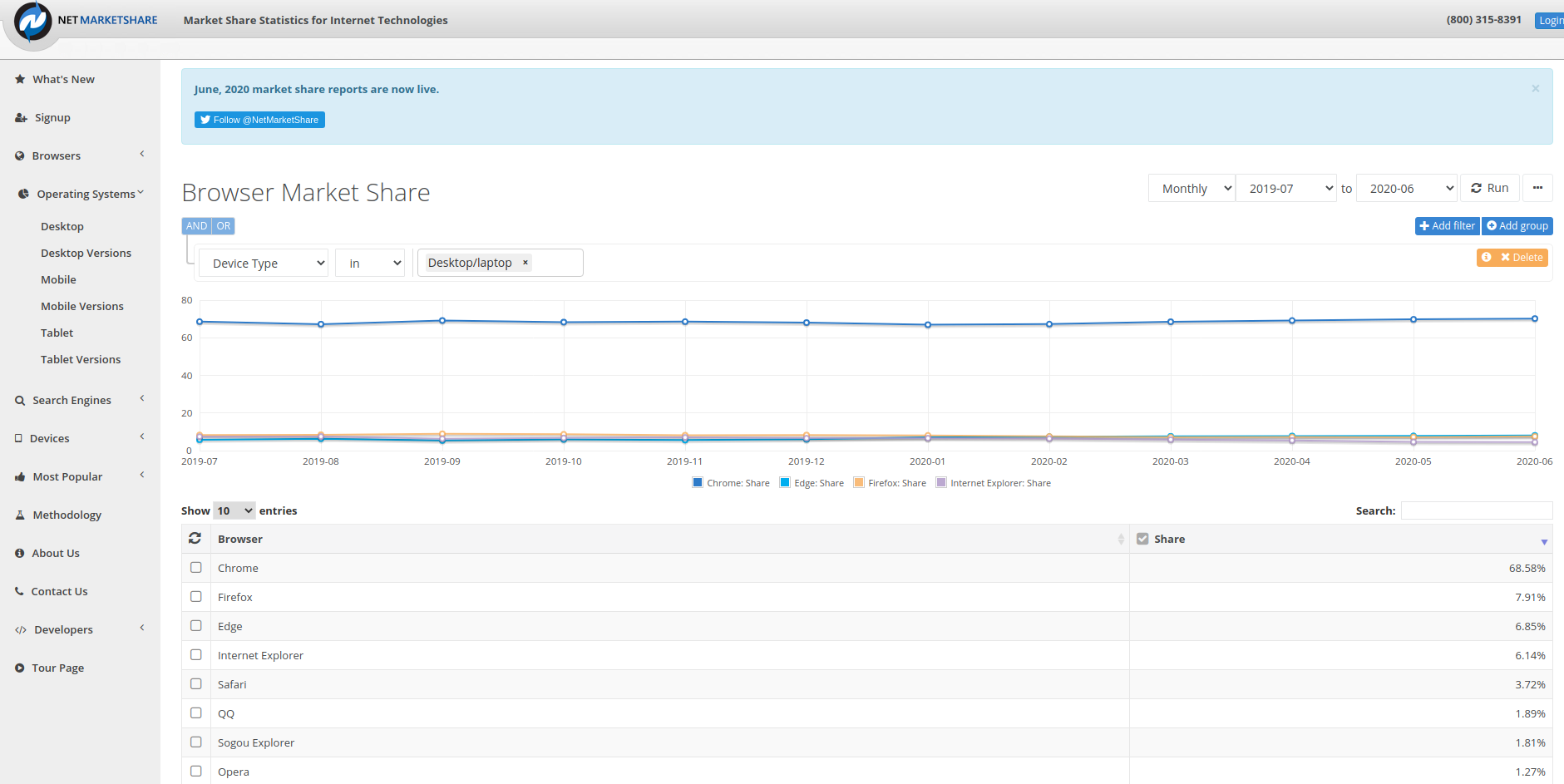This screenshot has height=784, width=1564.
Task: Check the Chrome row checkbox
Action: (196, 568)
